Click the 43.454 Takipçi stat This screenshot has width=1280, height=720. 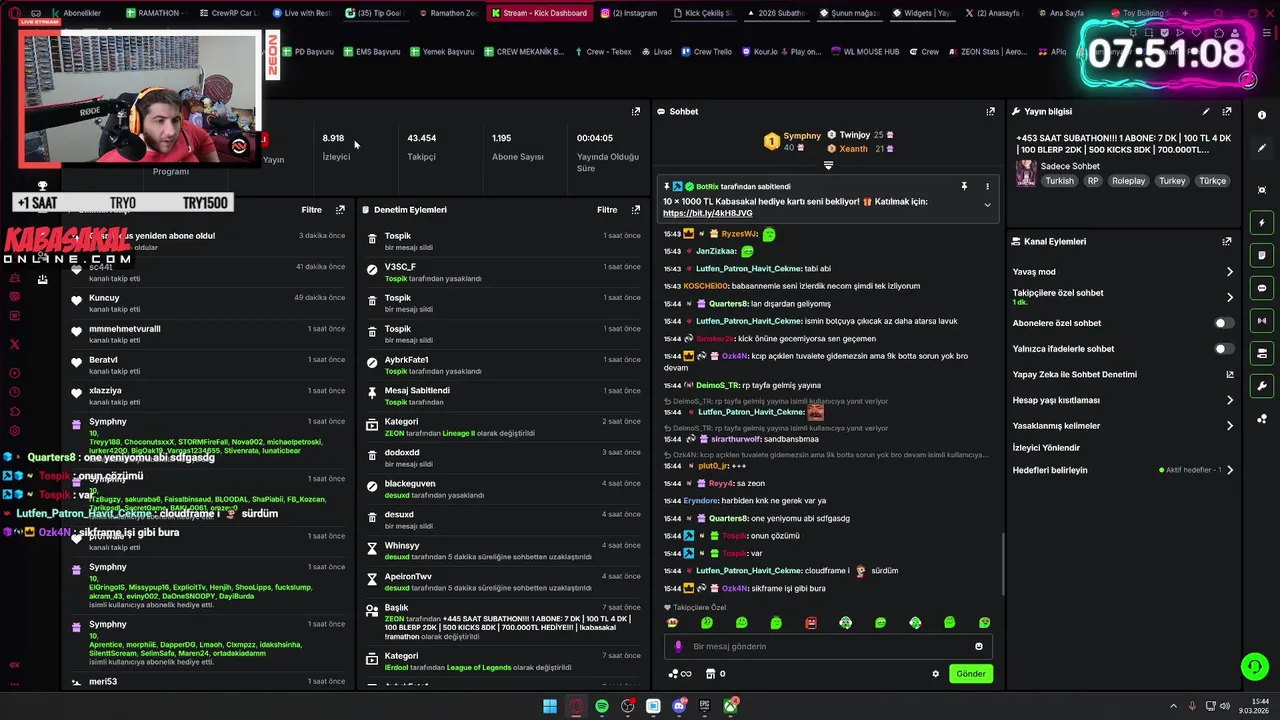click(x=421, y=147)
